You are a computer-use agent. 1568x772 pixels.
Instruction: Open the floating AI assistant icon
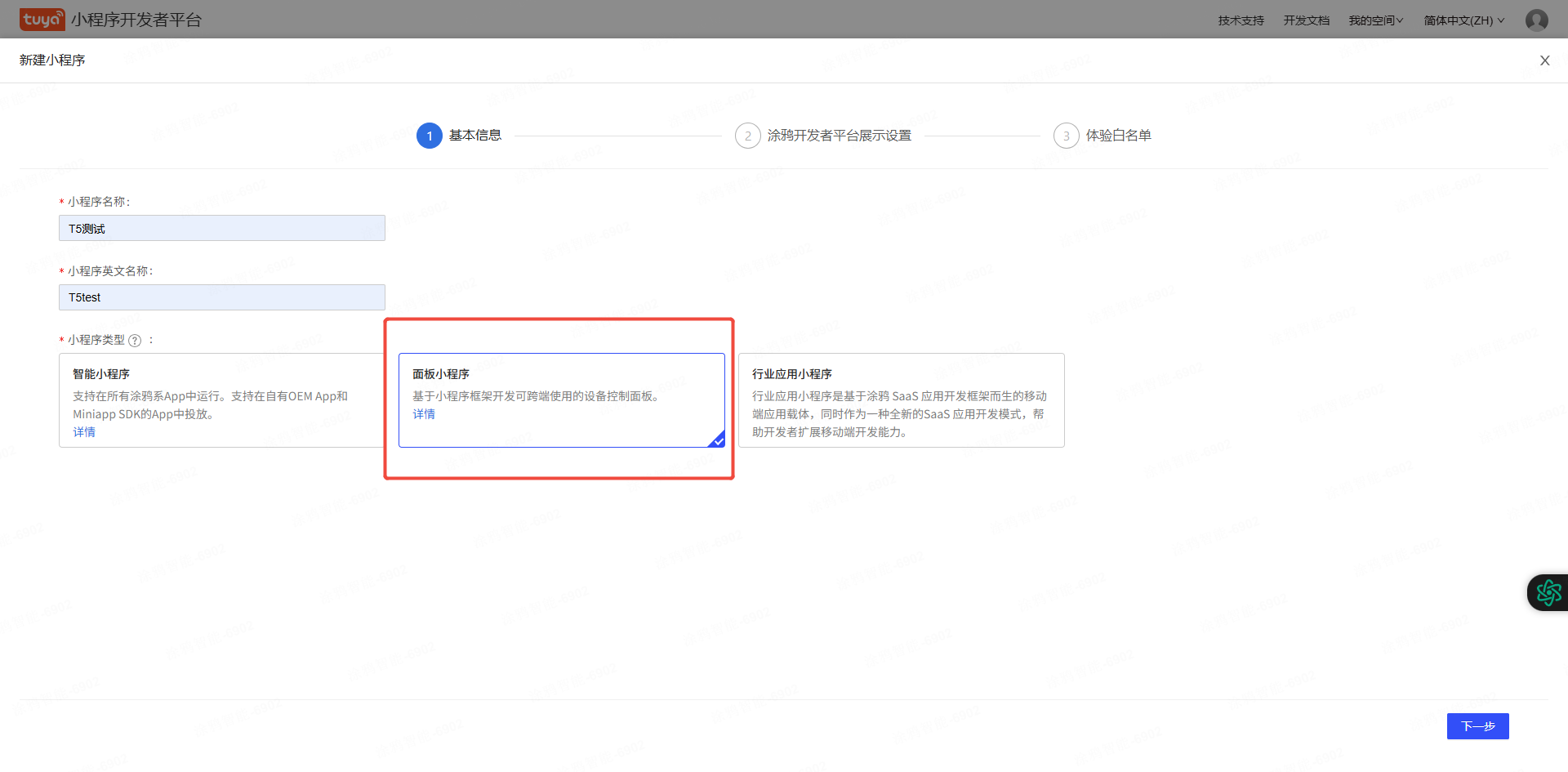[1548, 593]
